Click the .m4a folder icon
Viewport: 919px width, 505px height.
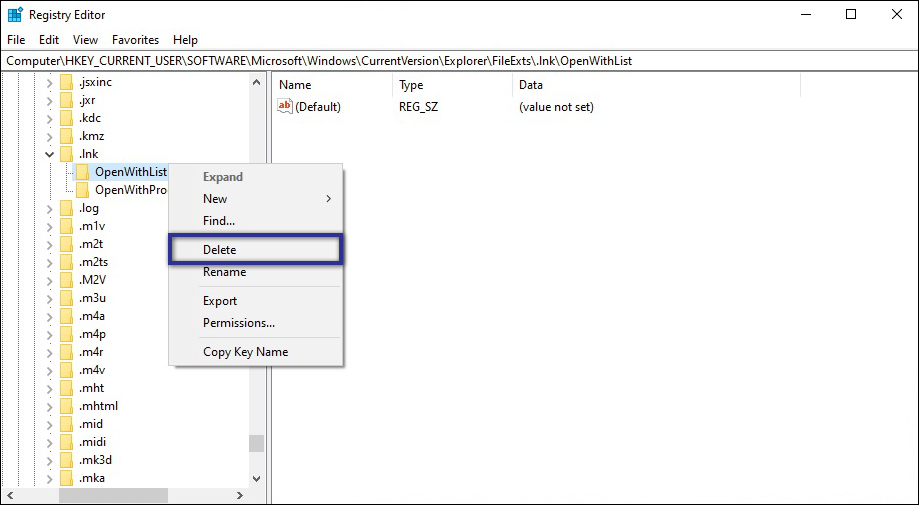66,316
